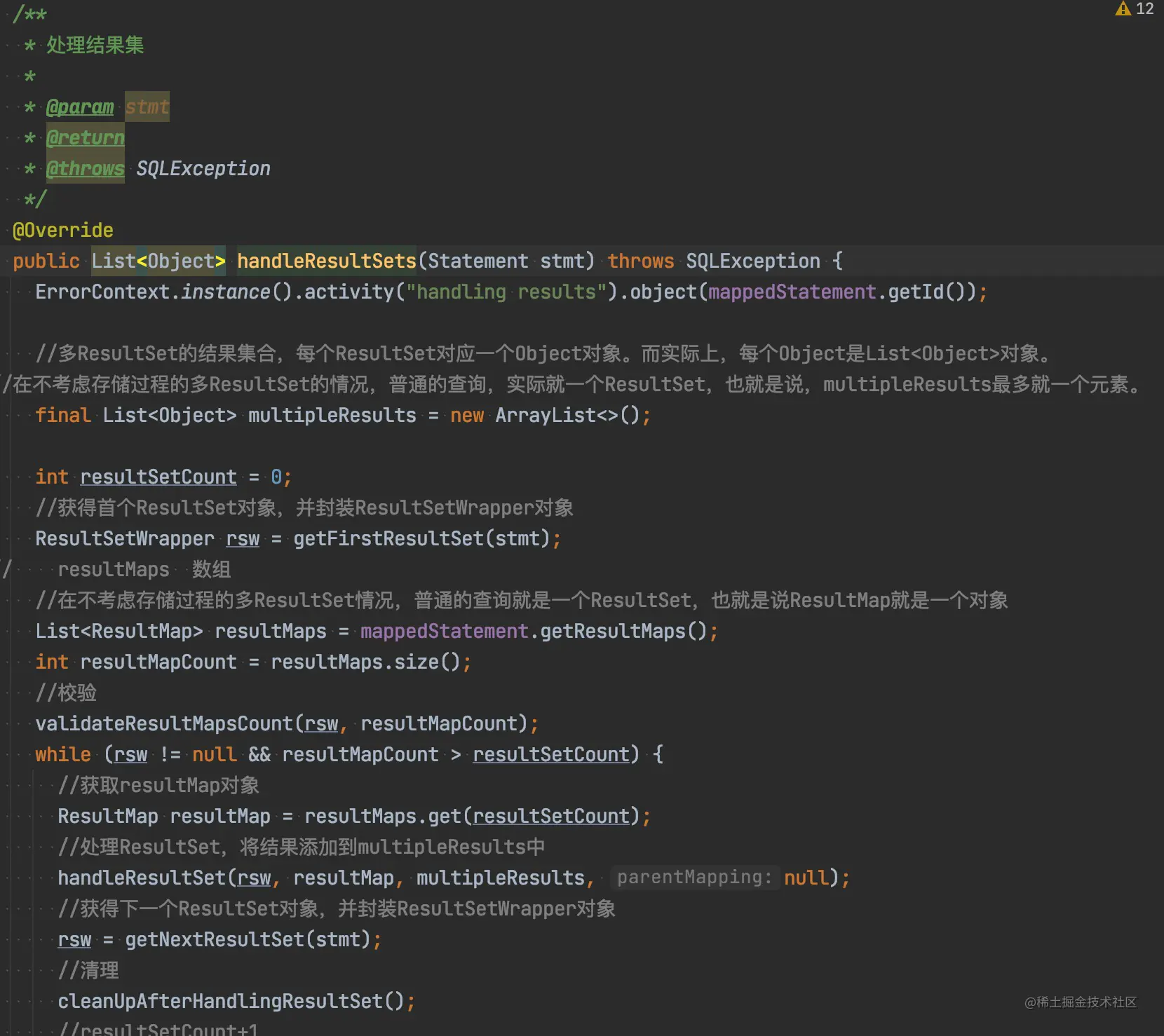The image size is (1164, 1036).
Task: Click the List<Object> return type
Action: [x=158, y=261]
